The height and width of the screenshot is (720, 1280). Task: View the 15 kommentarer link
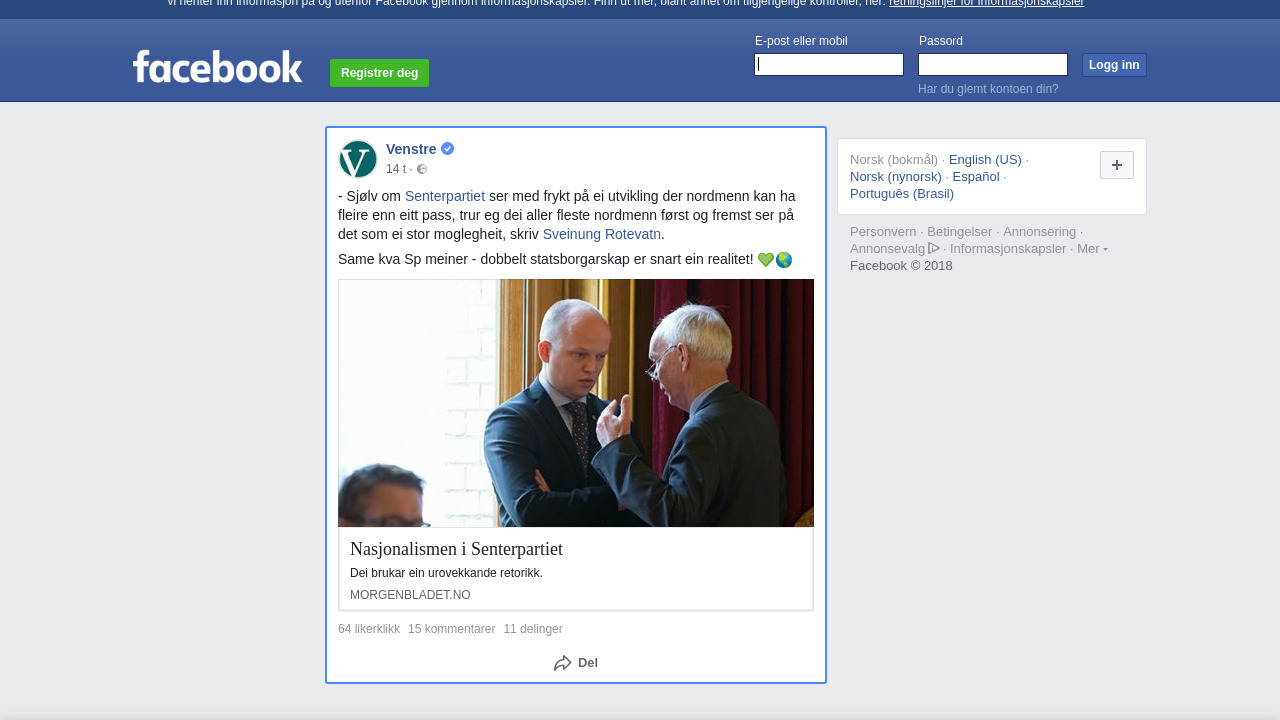(452, 629)
